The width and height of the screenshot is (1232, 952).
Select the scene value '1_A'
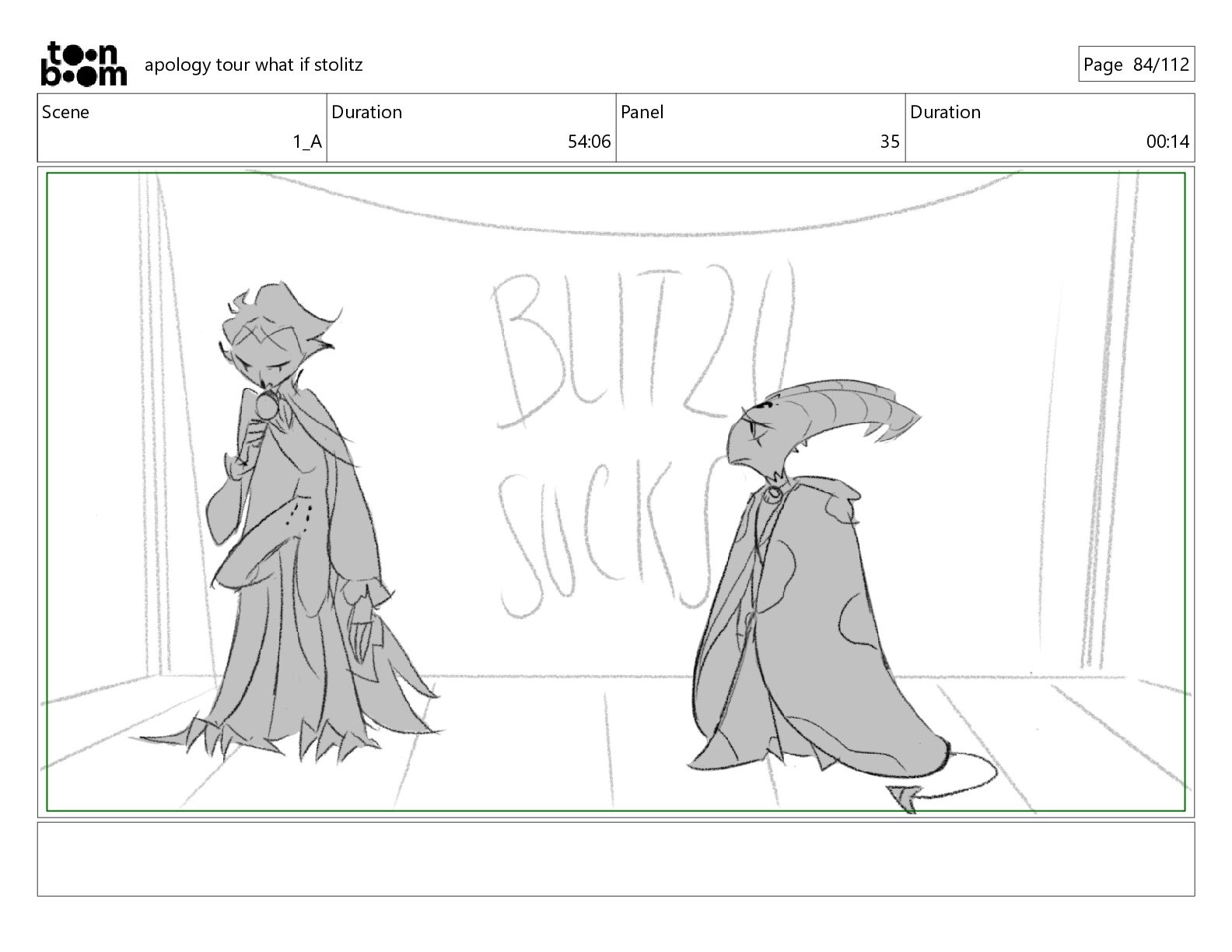coord(307,142)
